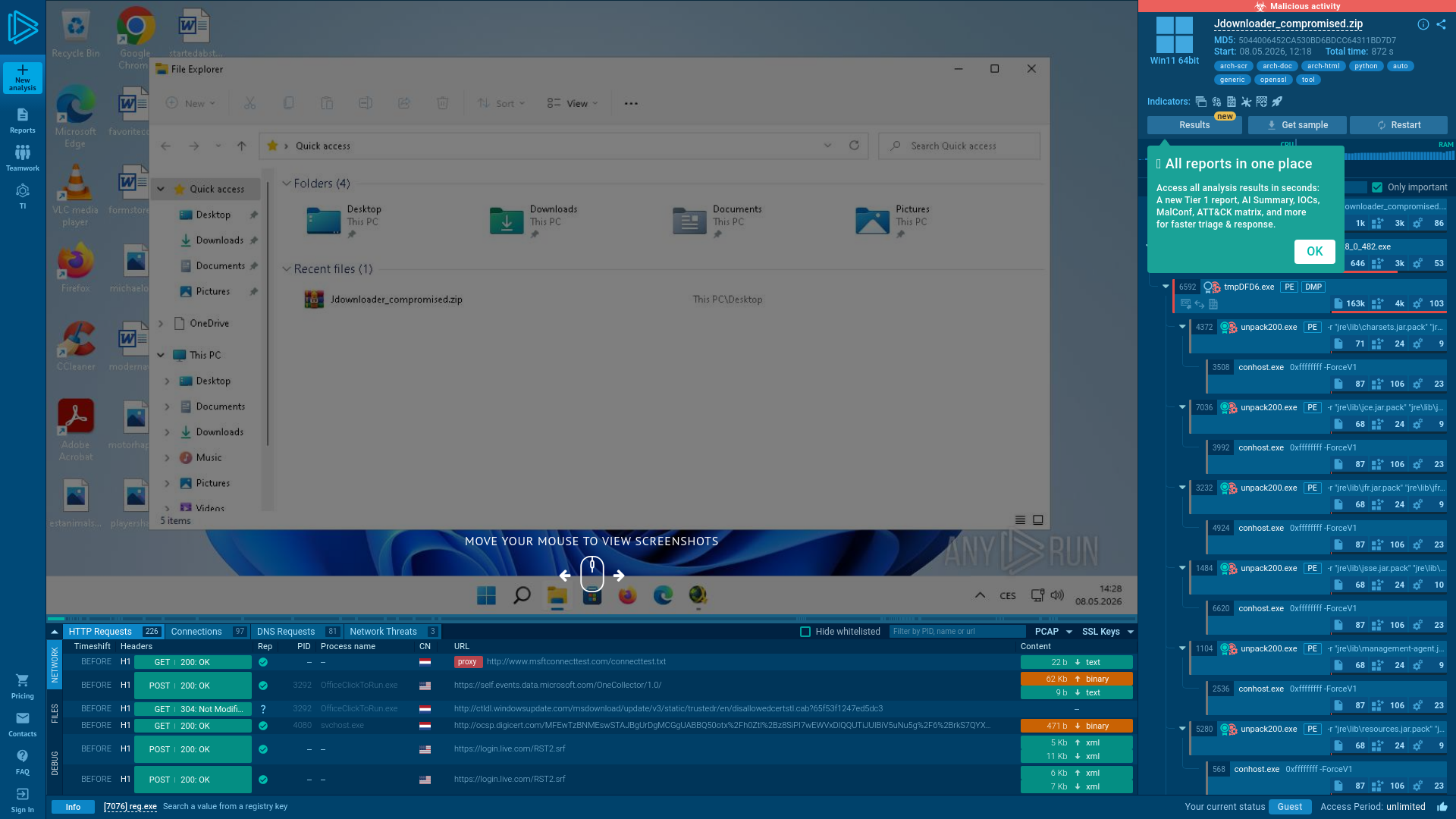Select the vertical FILES tab
This screenshot has width=1456, height=819.
55,714
